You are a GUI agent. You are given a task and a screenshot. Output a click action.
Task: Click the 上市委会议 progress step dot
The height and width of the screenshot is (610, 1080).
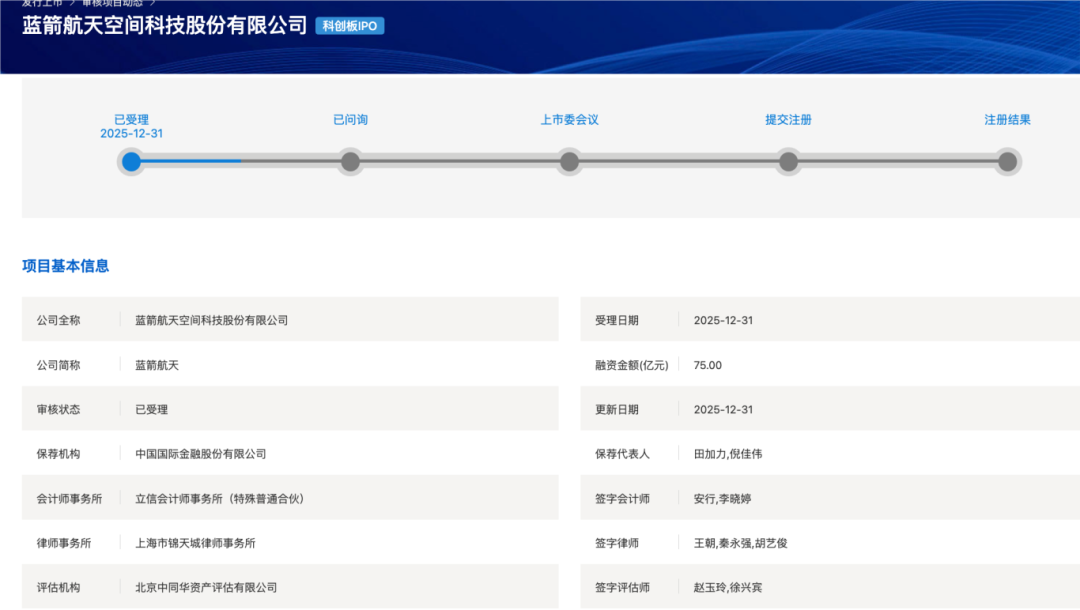click(x=570, y=162)
